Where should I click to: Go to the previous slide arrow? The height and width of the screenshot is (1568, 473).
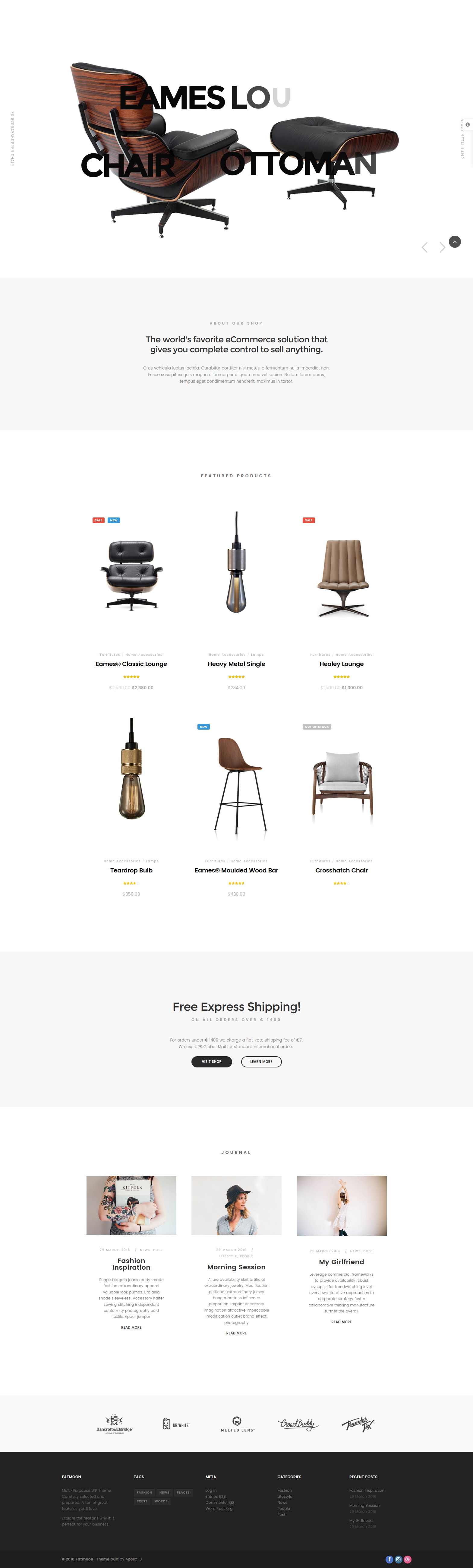pos(424,247)
